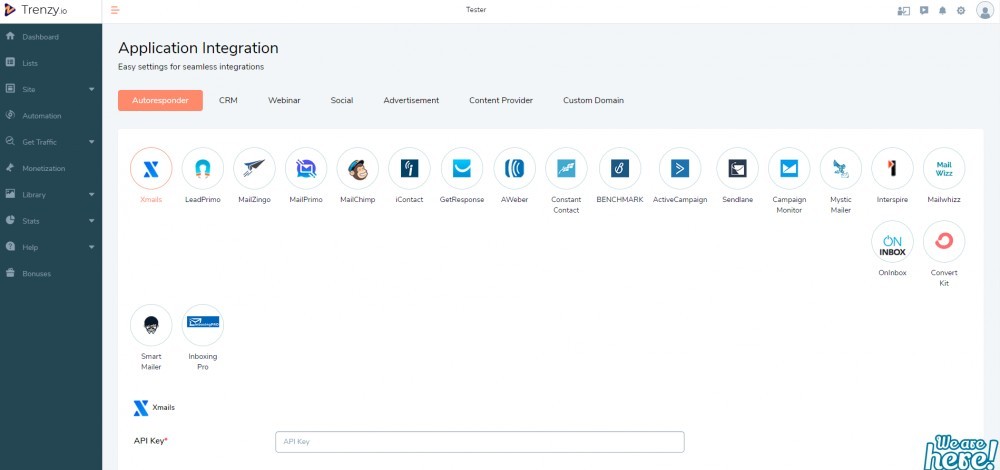Open Monetization in the sidebar
The width and height of the screenshot is (1000, 470).
[51, 168]
